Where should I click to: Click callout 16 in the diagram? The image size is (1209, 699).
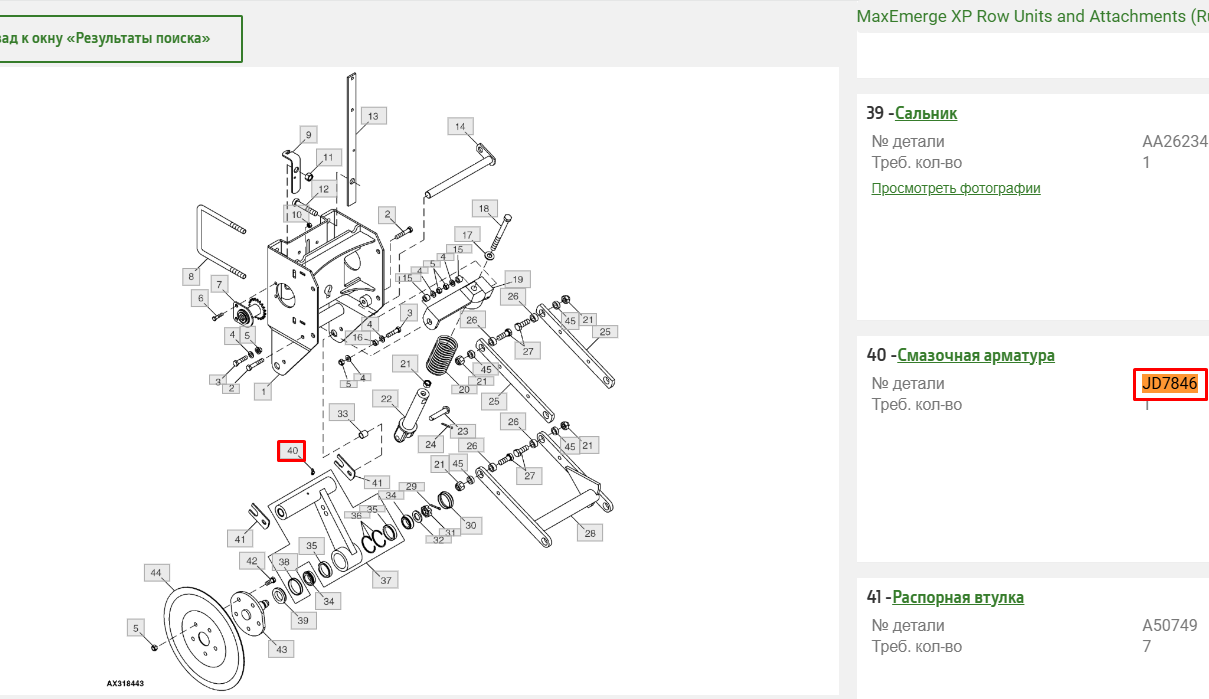[357, 338]
